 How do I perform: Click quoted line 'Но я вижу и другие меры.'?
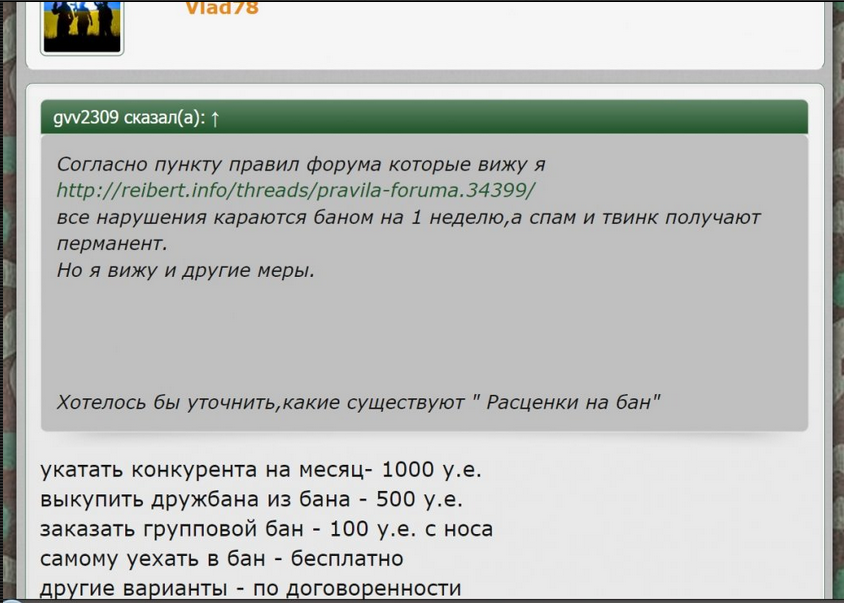click(185, 270)
